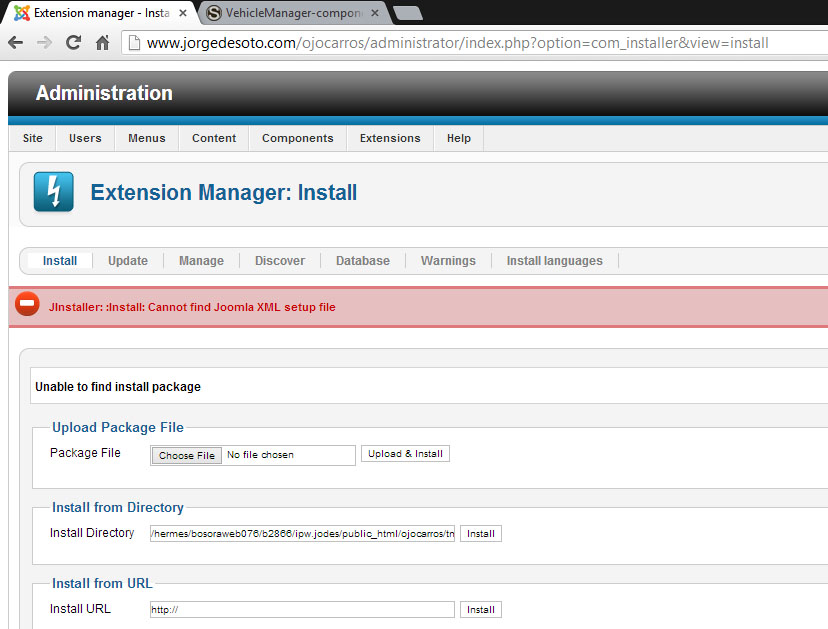Click the browser forward arrow
The image size is (828, 629).
pyautogui.click(x=44, y=43)
